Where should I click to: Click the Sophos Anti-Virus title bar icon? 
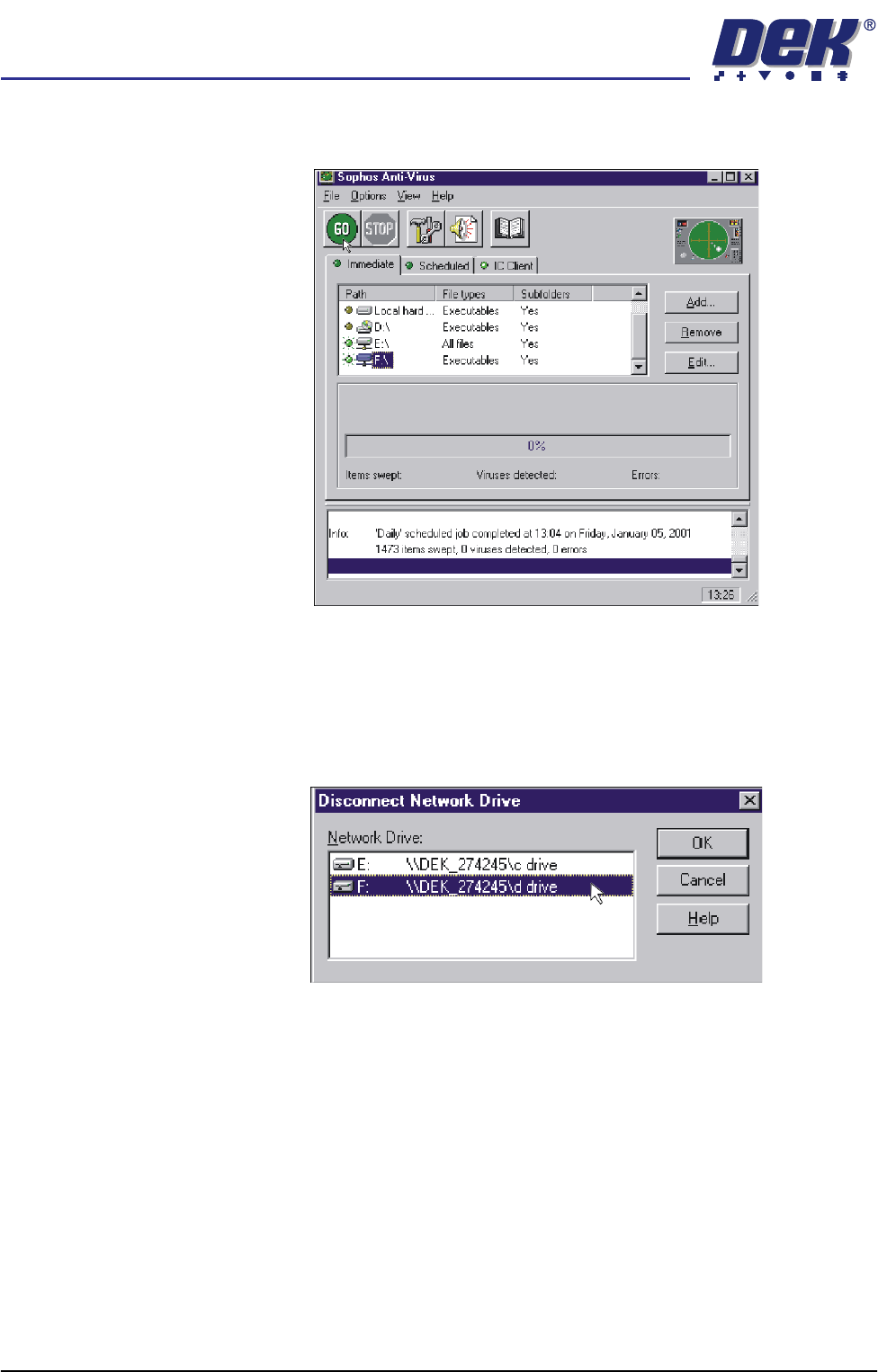pos(327,177)
